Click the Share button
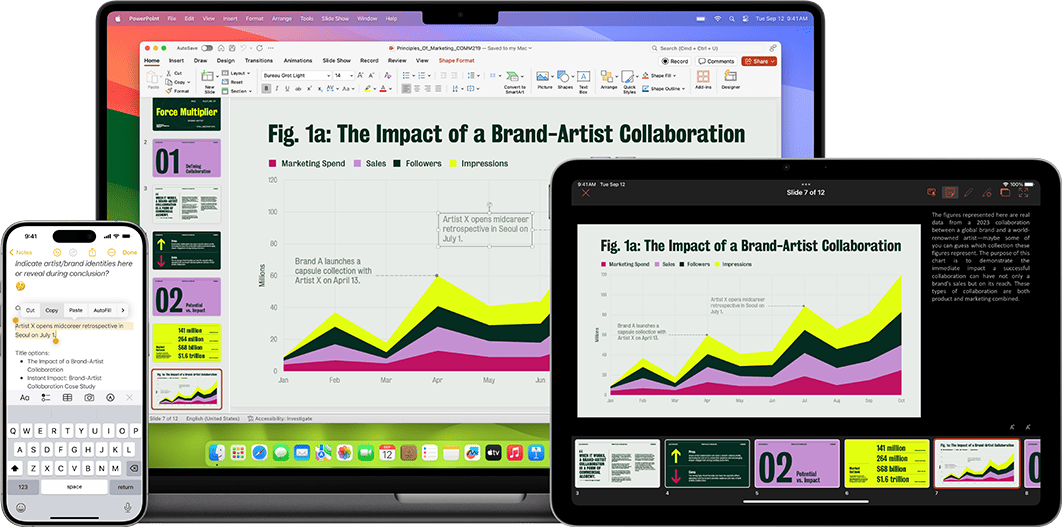This screenshot has height=527, width=1062. point(758,61)
